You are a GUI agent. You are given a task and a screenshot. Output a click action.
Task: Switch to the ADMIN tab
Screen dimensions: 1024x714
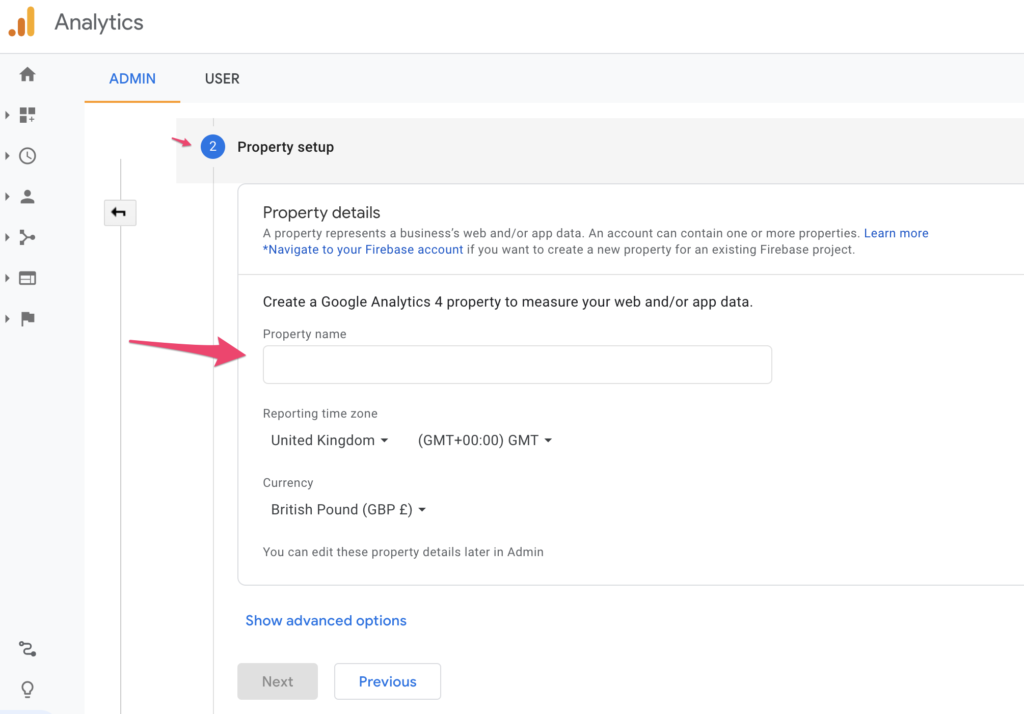pos(133,78)
